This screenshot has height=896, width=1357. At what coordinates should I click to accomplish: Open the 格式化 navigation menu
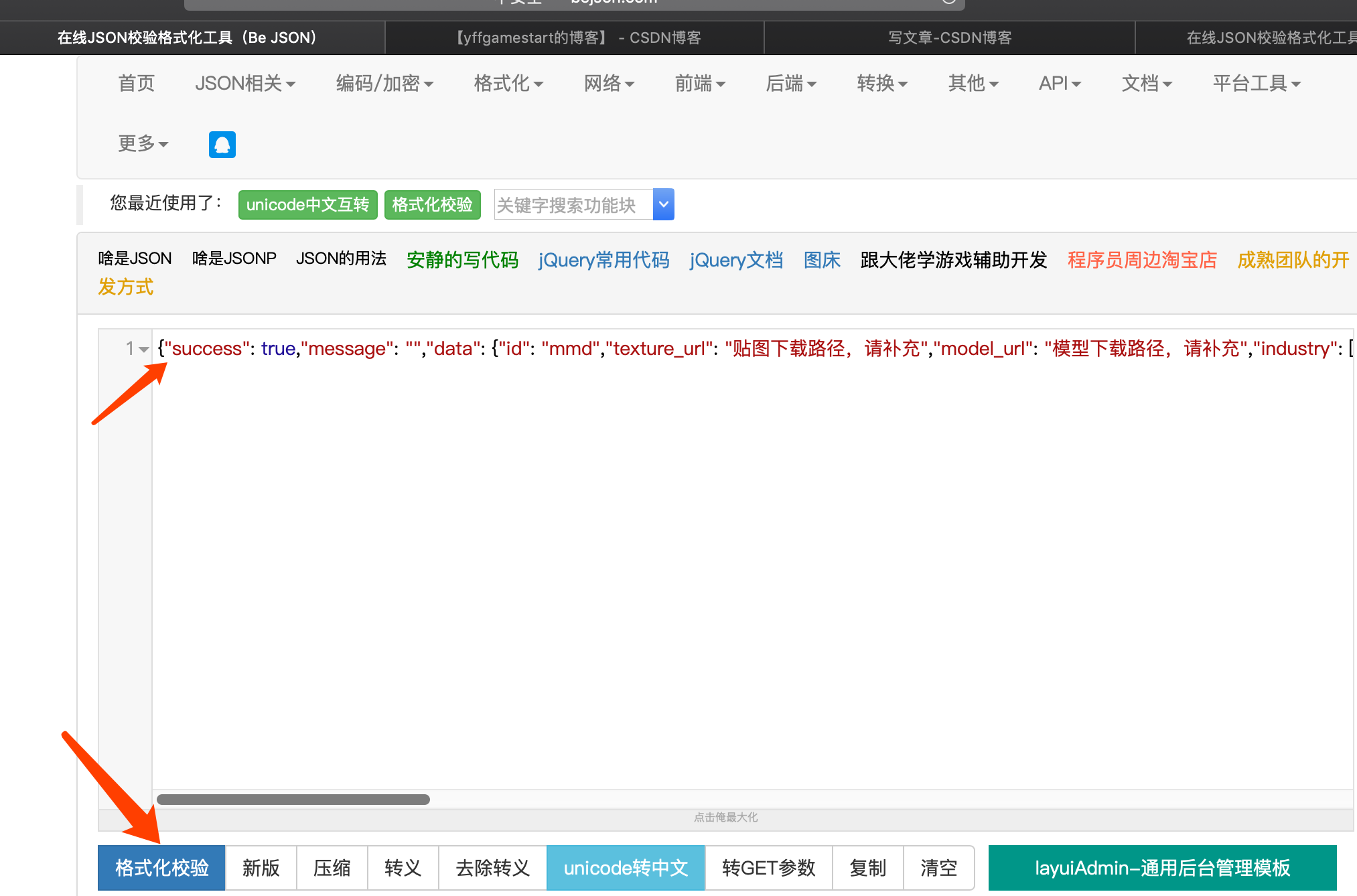coord(508,84)
